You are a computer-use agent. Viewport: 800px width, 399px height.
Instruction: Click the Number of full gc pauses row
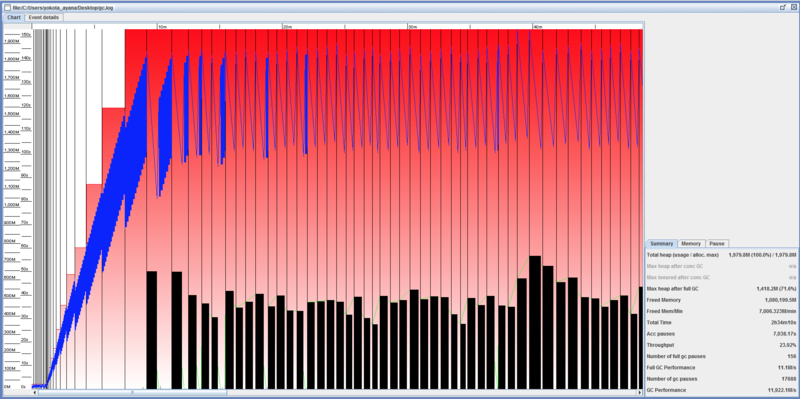[x=721, y=356]
